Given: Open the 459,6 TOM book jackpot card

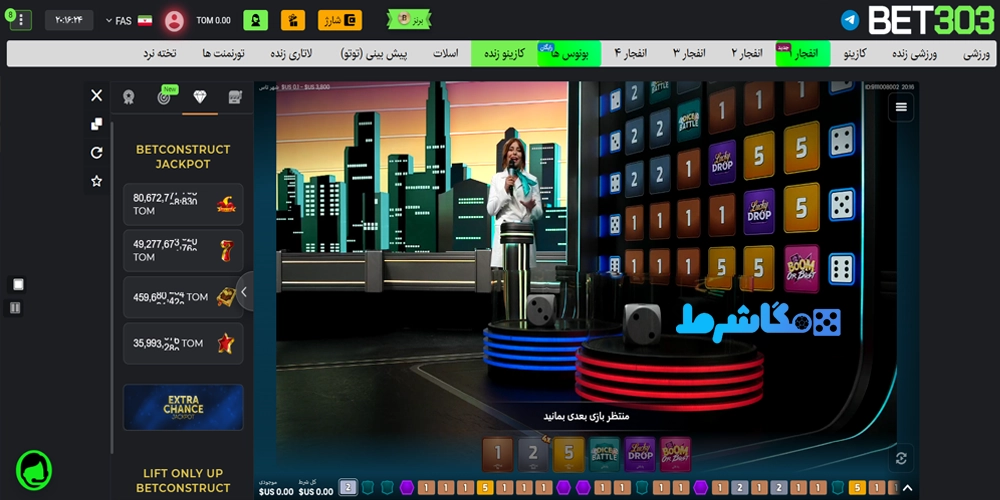Looking at the screenshot, I should point(183,297).
